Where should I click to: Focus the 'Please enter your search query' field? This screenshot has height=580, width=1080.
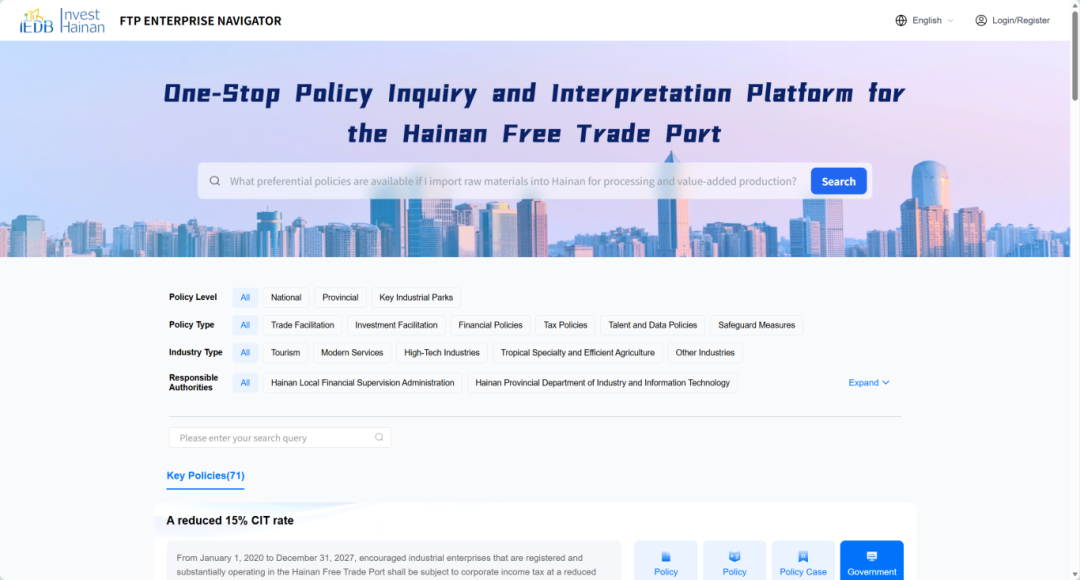(270, 437)
